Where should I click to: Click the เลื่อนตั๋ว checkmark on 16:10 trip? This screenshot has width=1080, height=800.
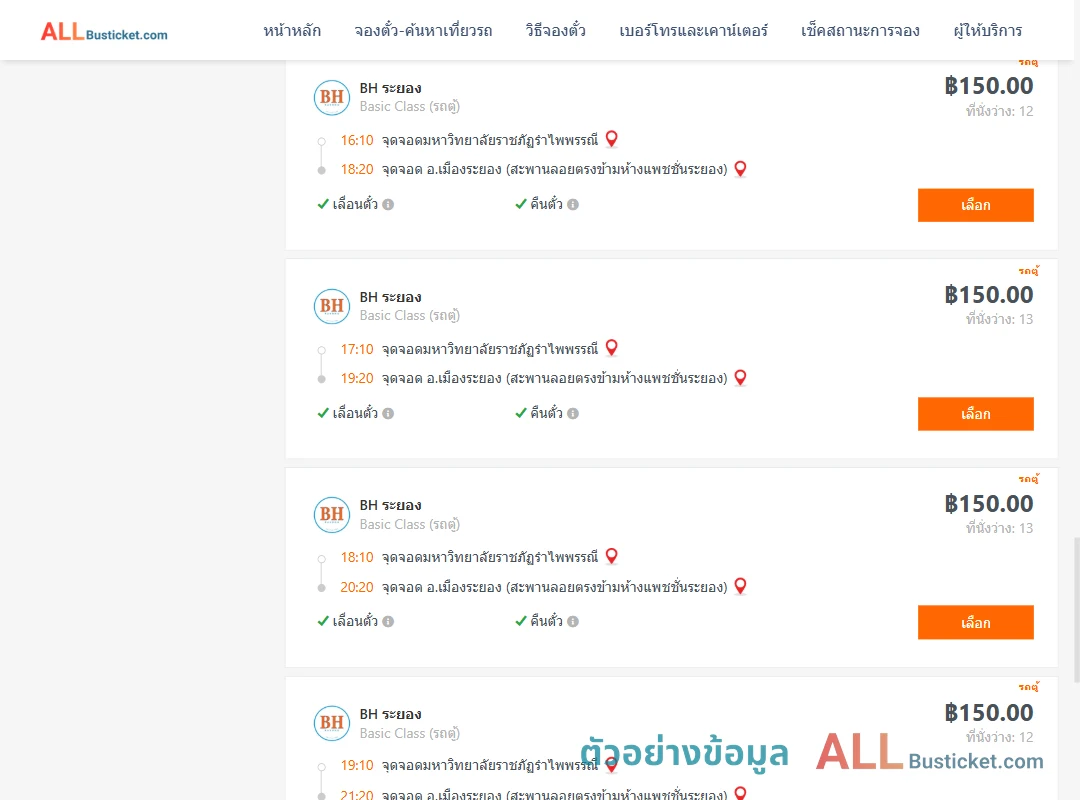click(322, 204)
